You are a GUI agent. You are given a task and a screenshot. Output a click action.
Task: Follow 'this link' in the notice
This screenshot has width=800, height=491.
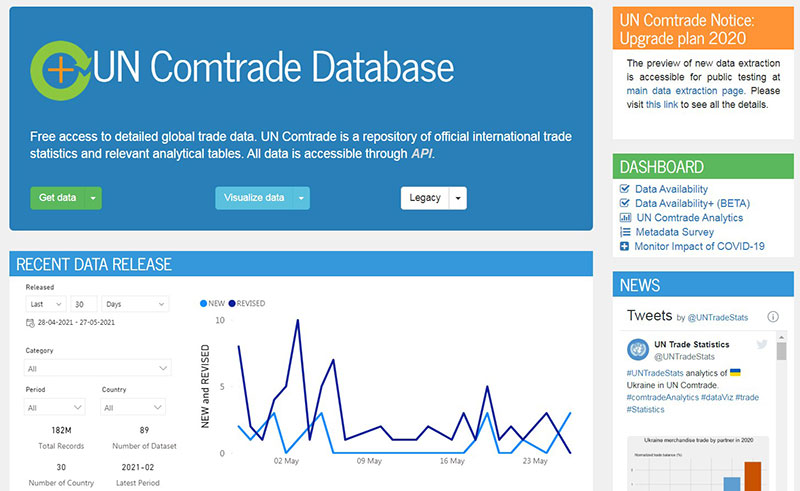pos(662,105)
